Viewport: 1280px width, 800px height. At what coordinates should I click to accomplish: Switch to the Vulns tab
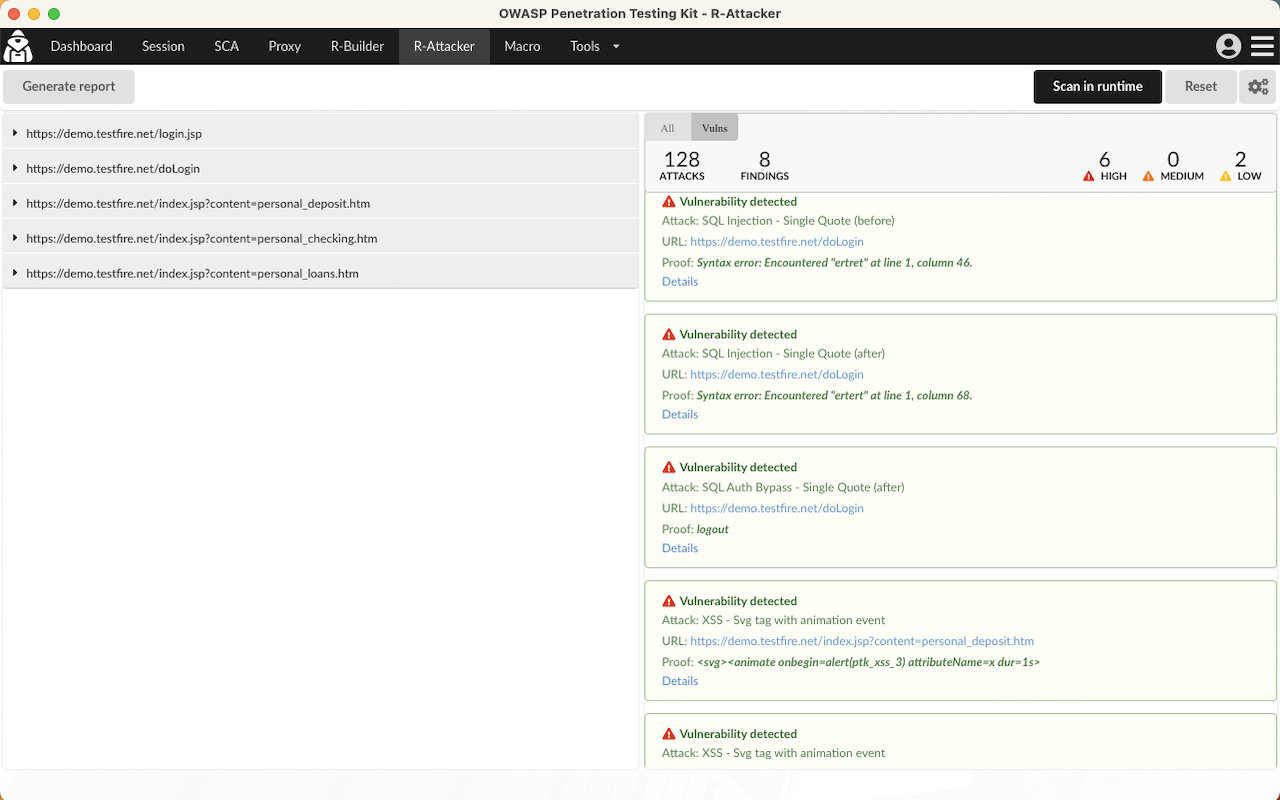click(714, 127)
